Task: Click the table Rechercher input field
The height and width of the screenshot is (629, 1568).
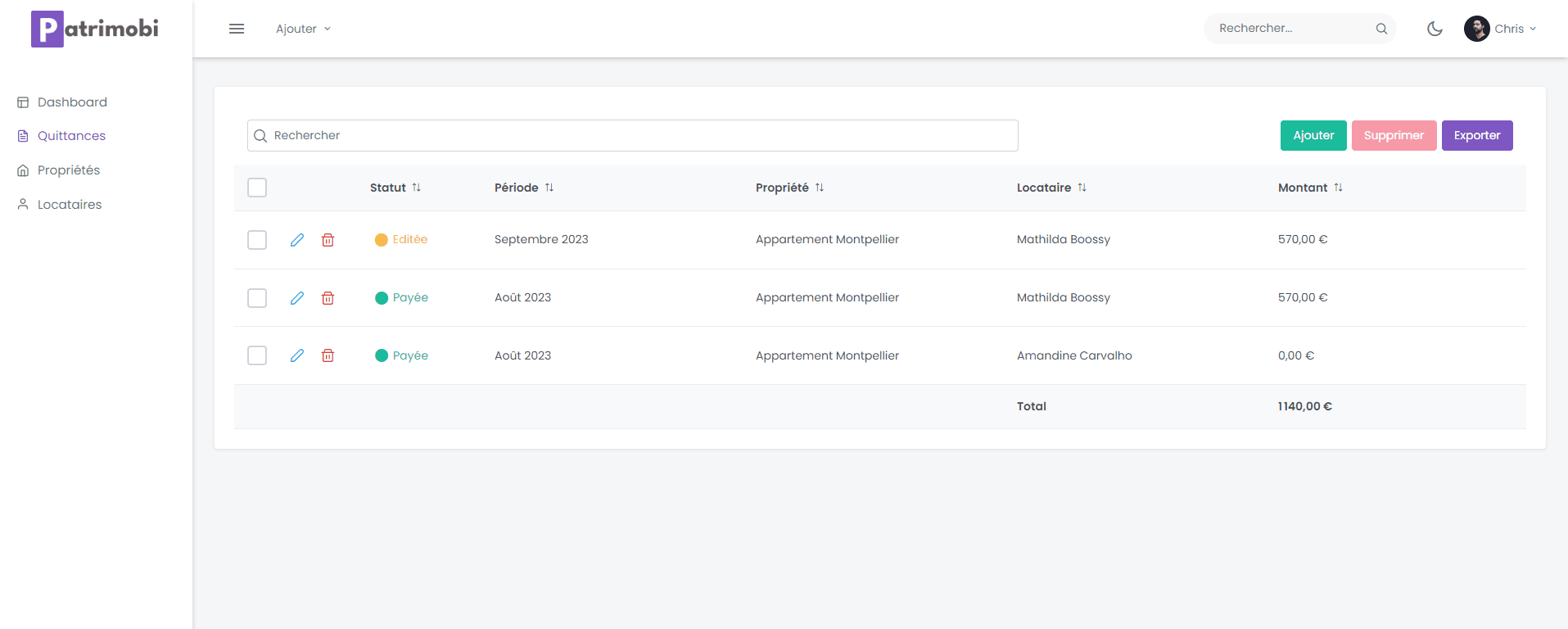Action: (x=632, y=135)
